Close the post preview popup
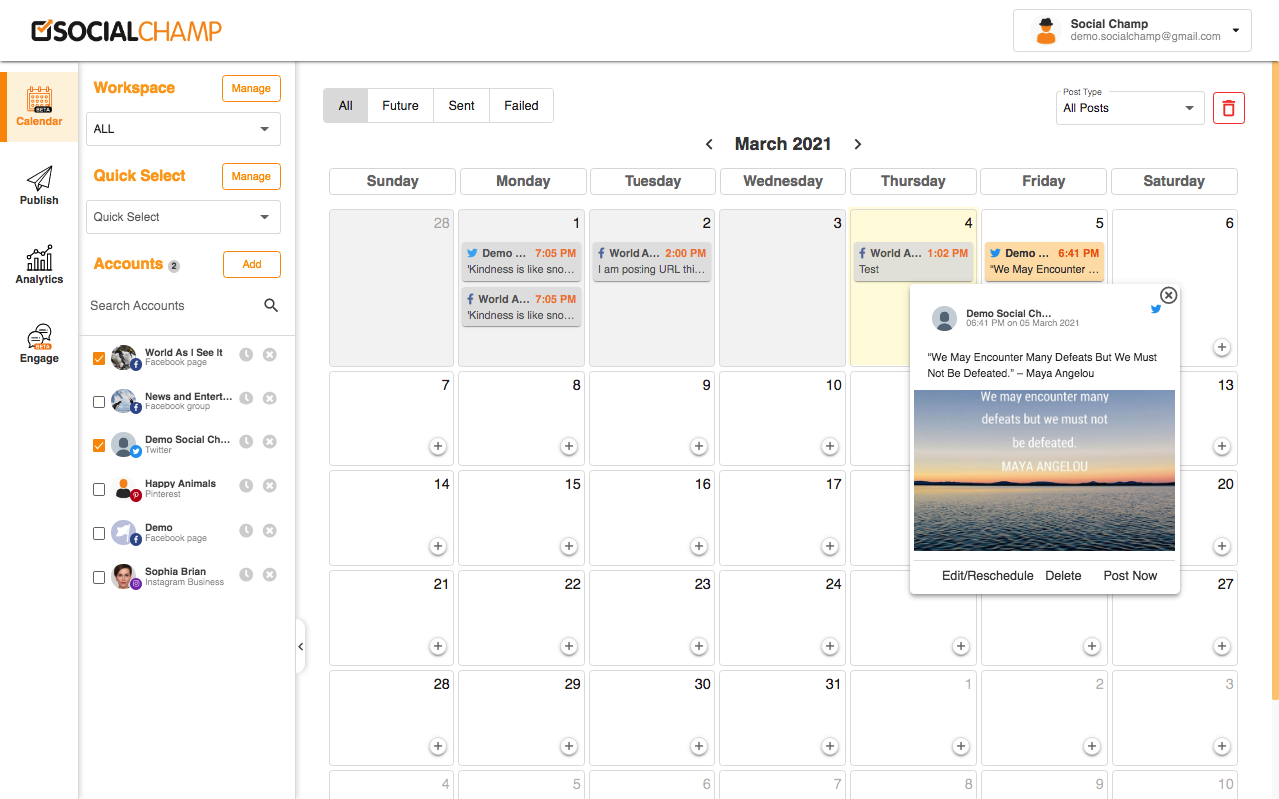The image size is (1279, 799). pos(1168,295)
